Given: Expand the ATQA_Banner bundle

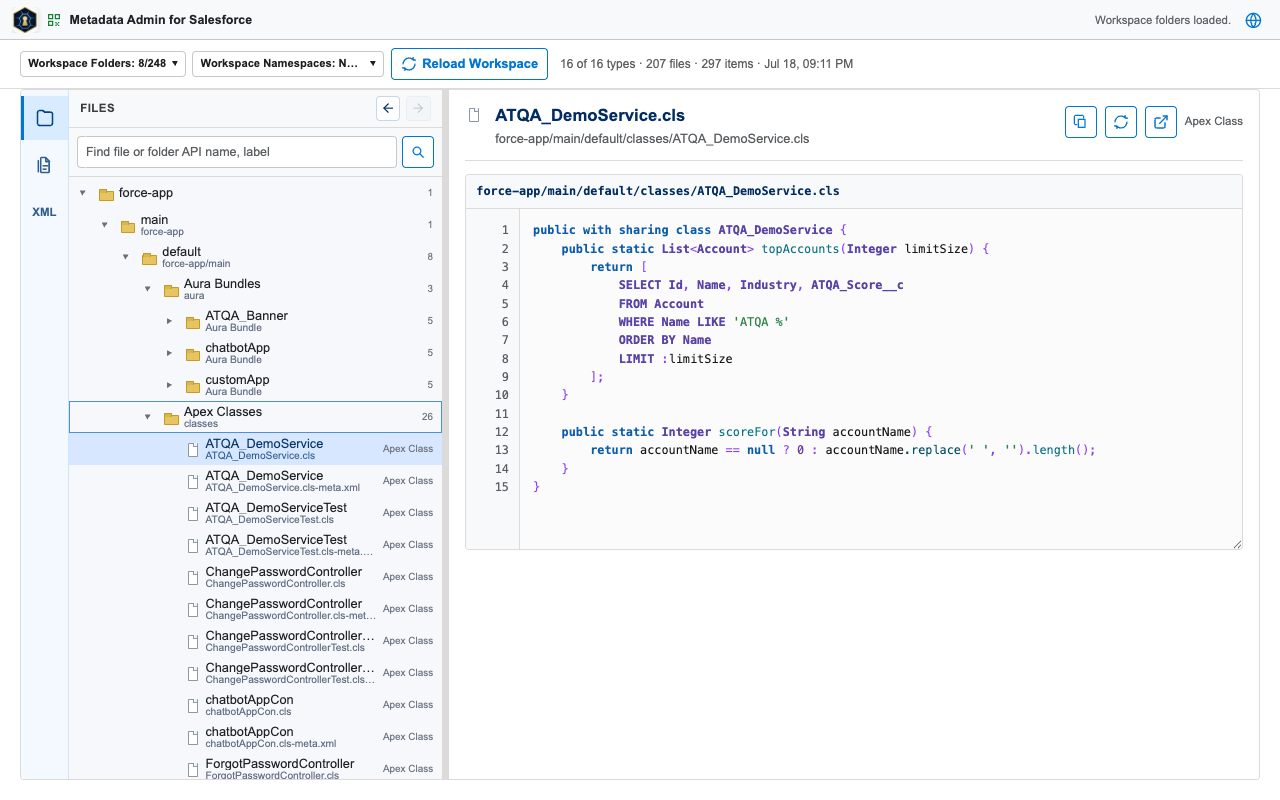Looking at the screenshot, I should (x=169, y=321).
